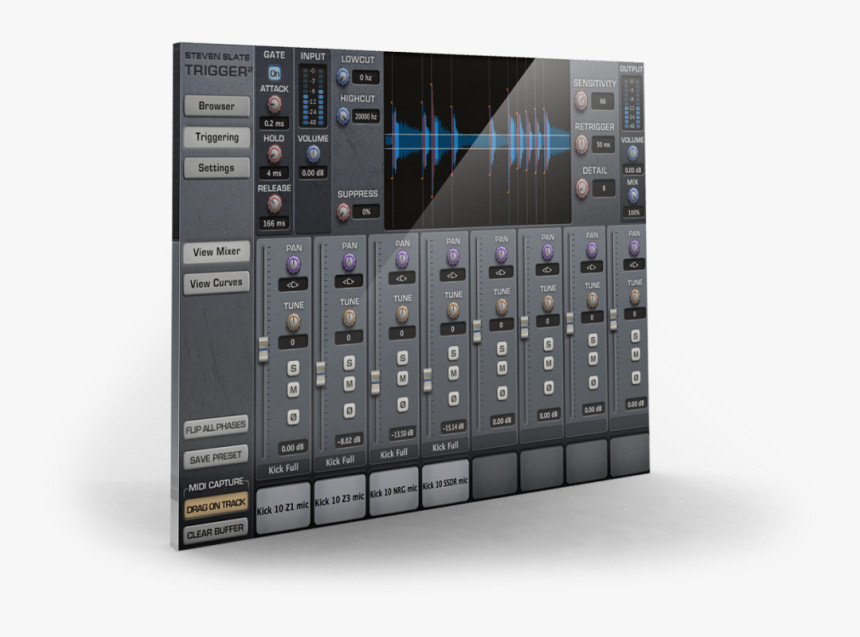Viewport: 860px width, 637px height.
Task: Click the Tune knob on Kick 10 SSDR mic channel
Action: tap(452, 310)
